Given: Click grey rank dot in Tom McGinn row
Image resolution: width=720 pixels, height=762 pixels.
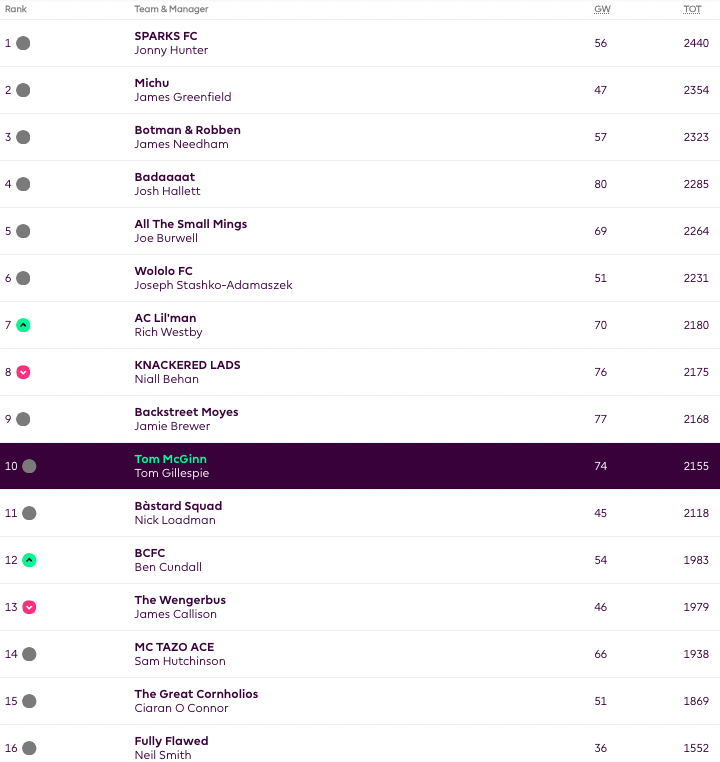Looking at the screenshot, I should point(29,466).
